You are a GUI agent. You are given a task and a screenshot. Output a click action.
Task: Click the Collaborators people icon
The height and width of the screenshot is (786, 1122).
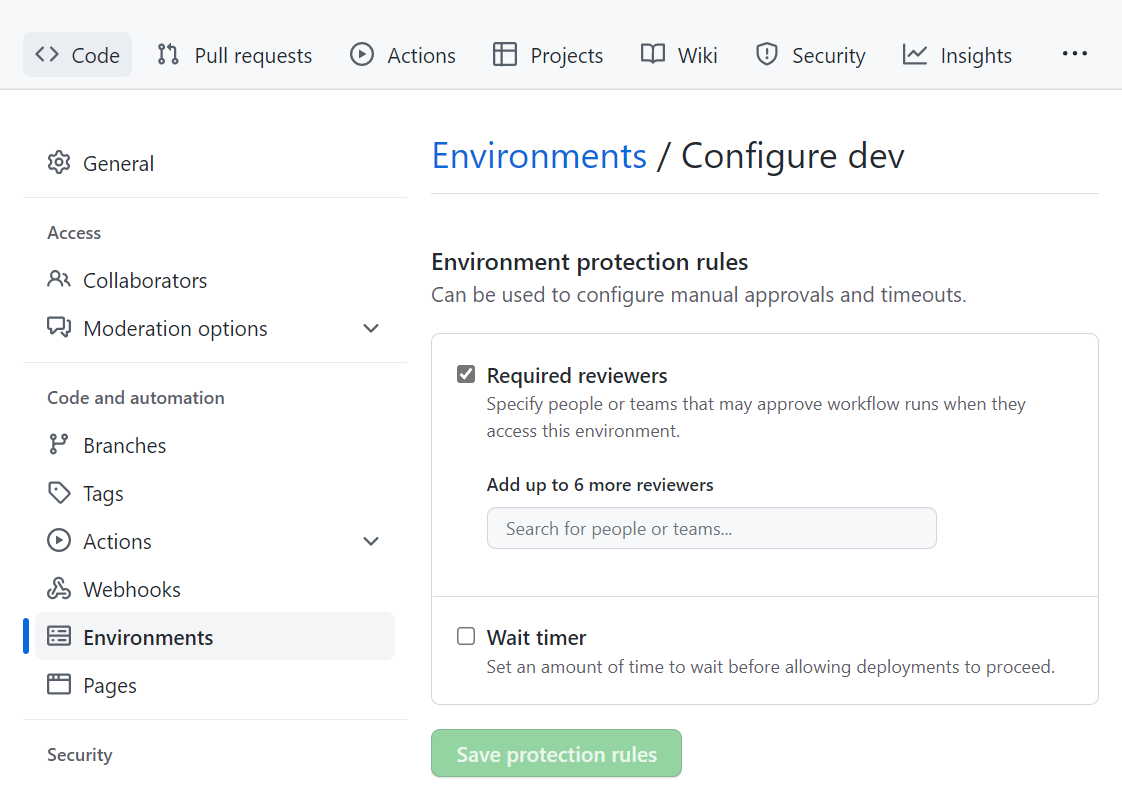(x=60, y=280)
